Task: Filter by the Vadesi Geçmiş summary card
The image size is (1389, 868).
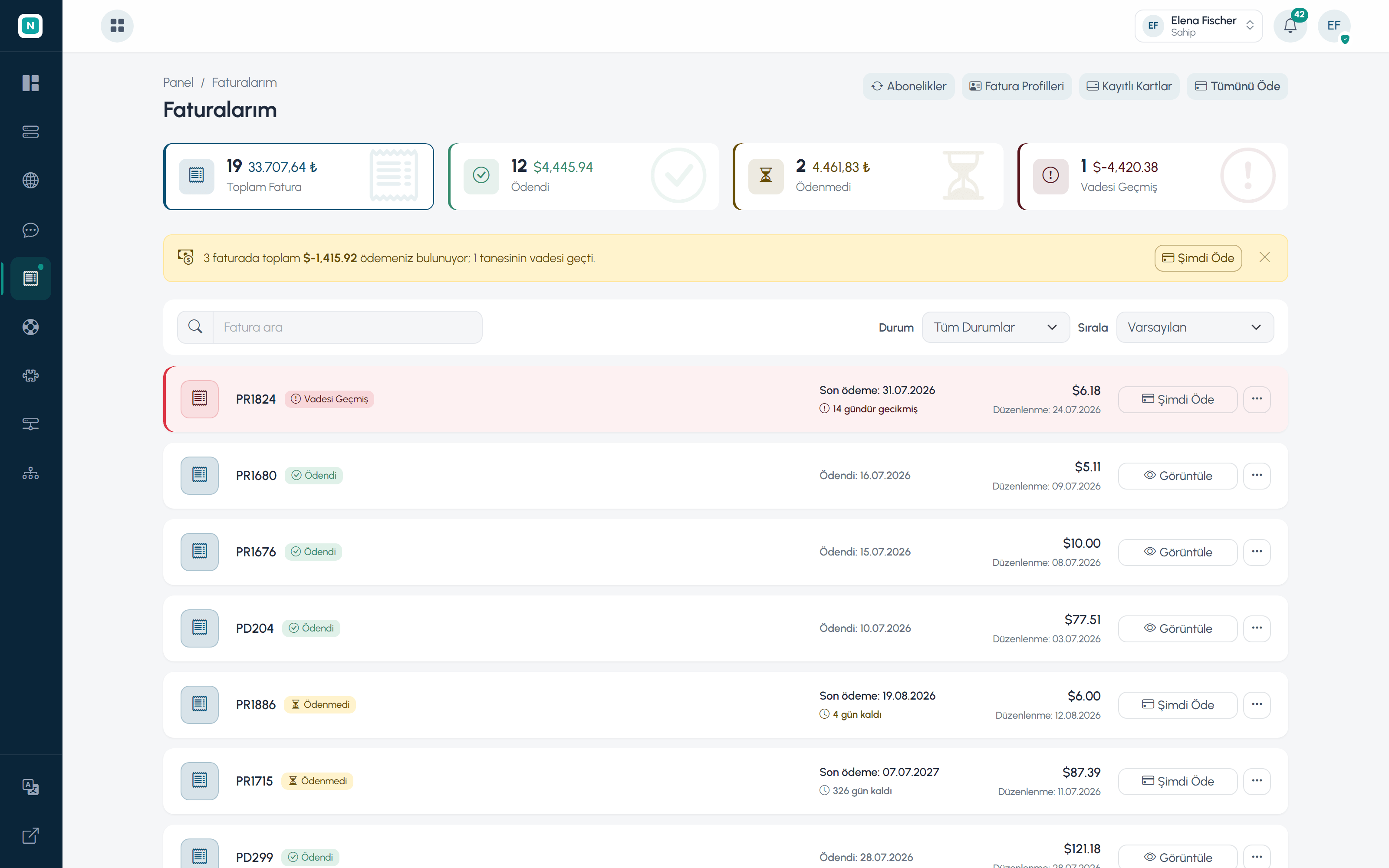Action: [x=1152, y=176]
